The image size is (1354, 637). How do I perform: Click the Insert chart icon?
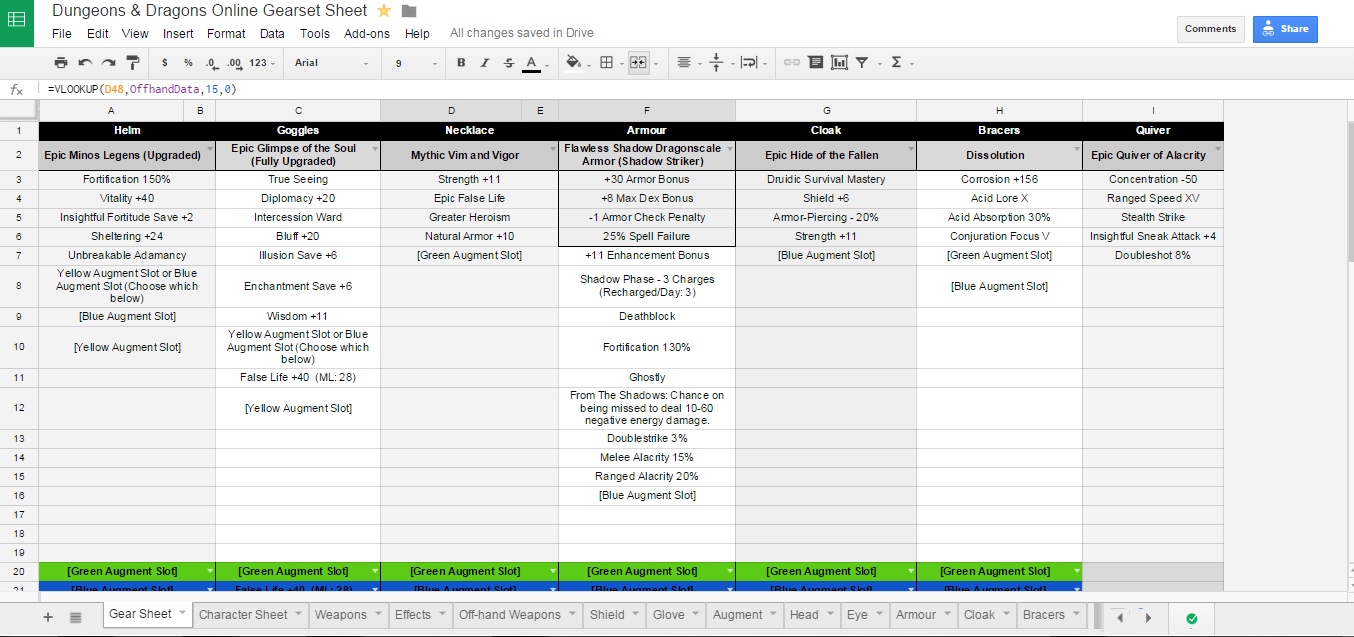click(839, 62)
